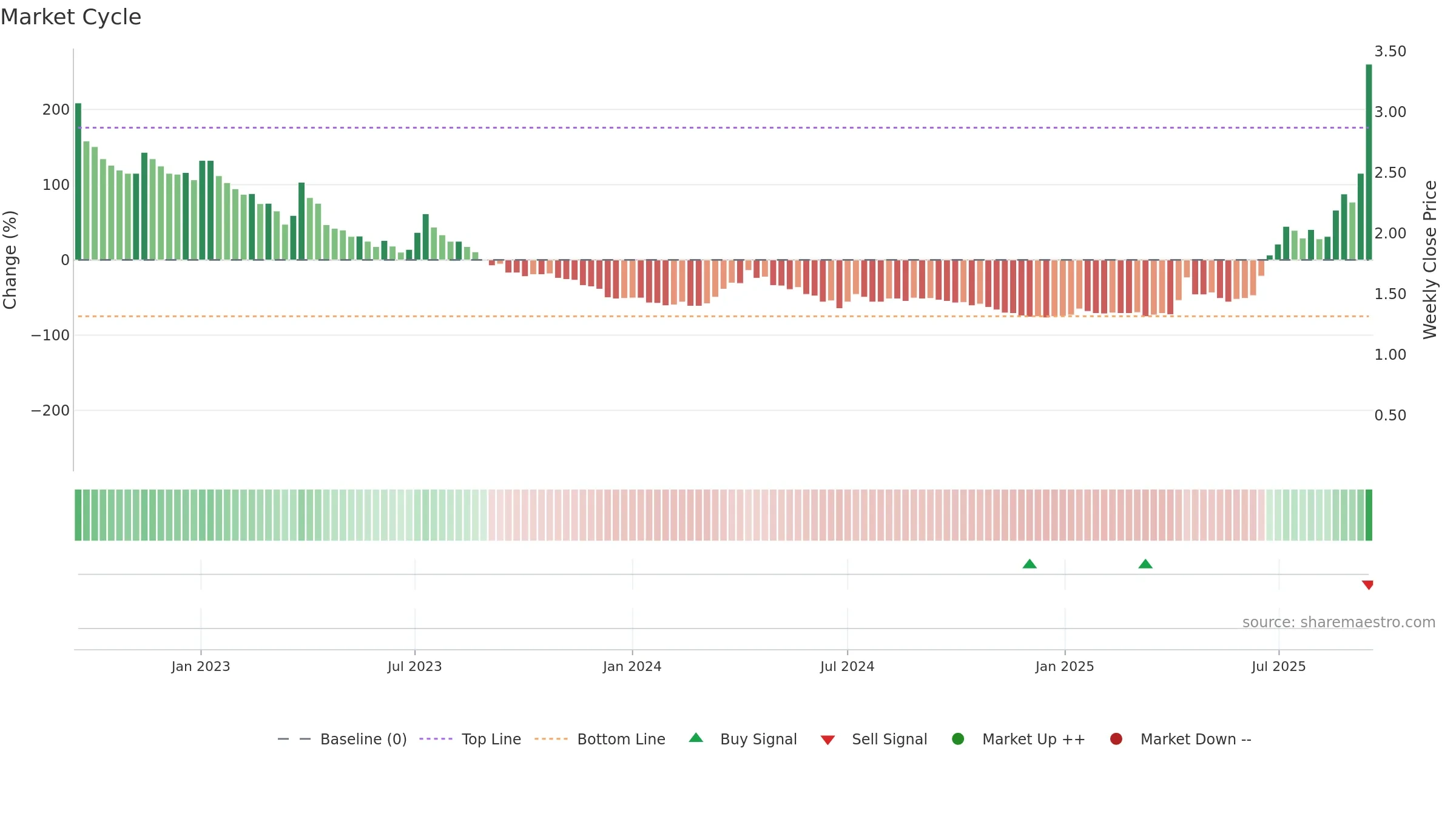Click the Jul 2025 axis label
The width and height of the screenshot is (1456, 819).
1279,667
